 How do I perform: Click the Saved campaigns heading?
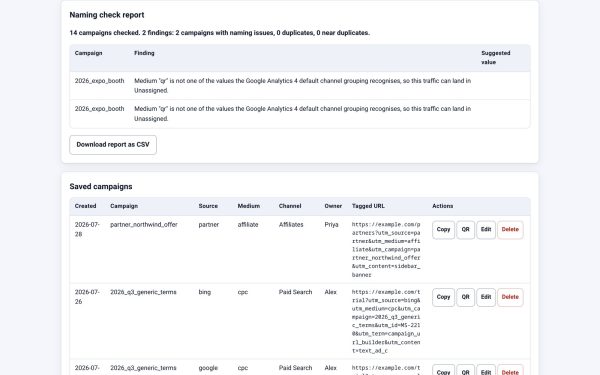point(101,187)
